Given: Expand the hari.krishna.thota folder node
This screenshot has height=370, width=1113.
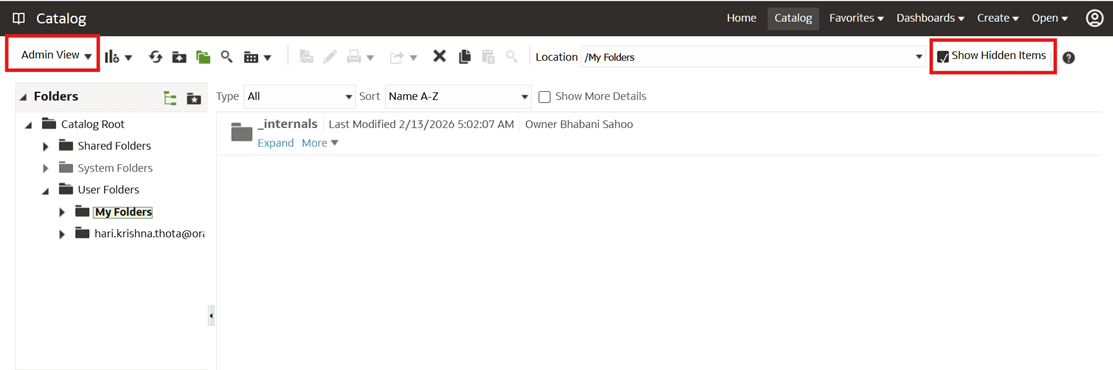Looking at the screenshot, I should click(62, 234).
